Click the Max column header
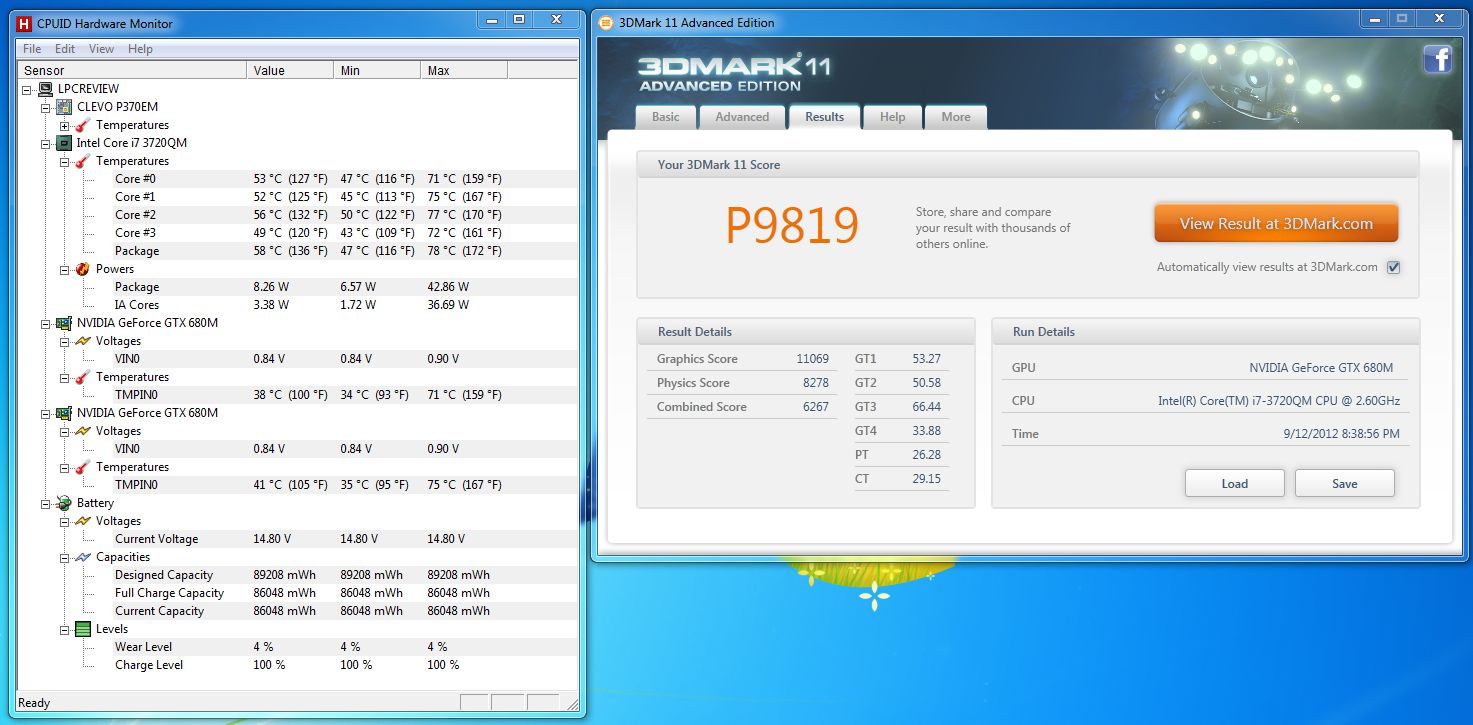 click(x=464, y=70)
